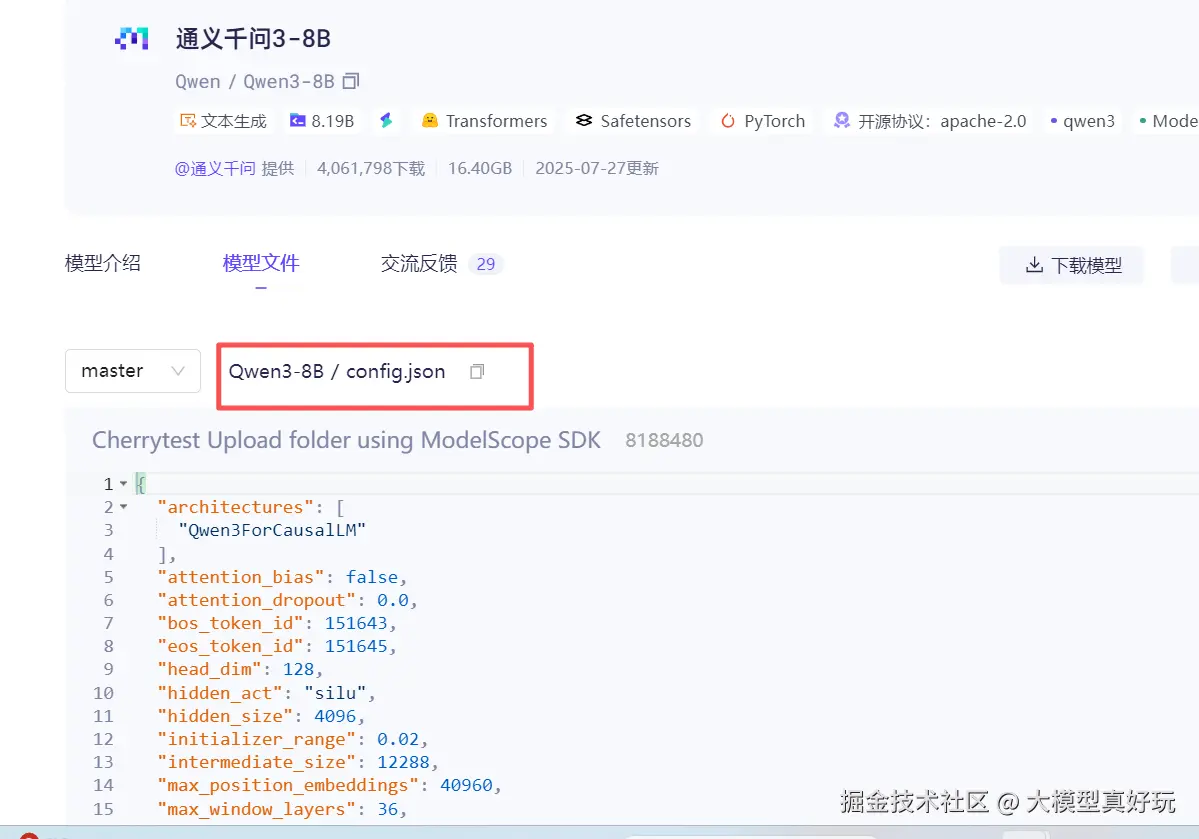Click the max_position_embeddings value 40960
Viewport: 1199px width, 839px height.
466,785
